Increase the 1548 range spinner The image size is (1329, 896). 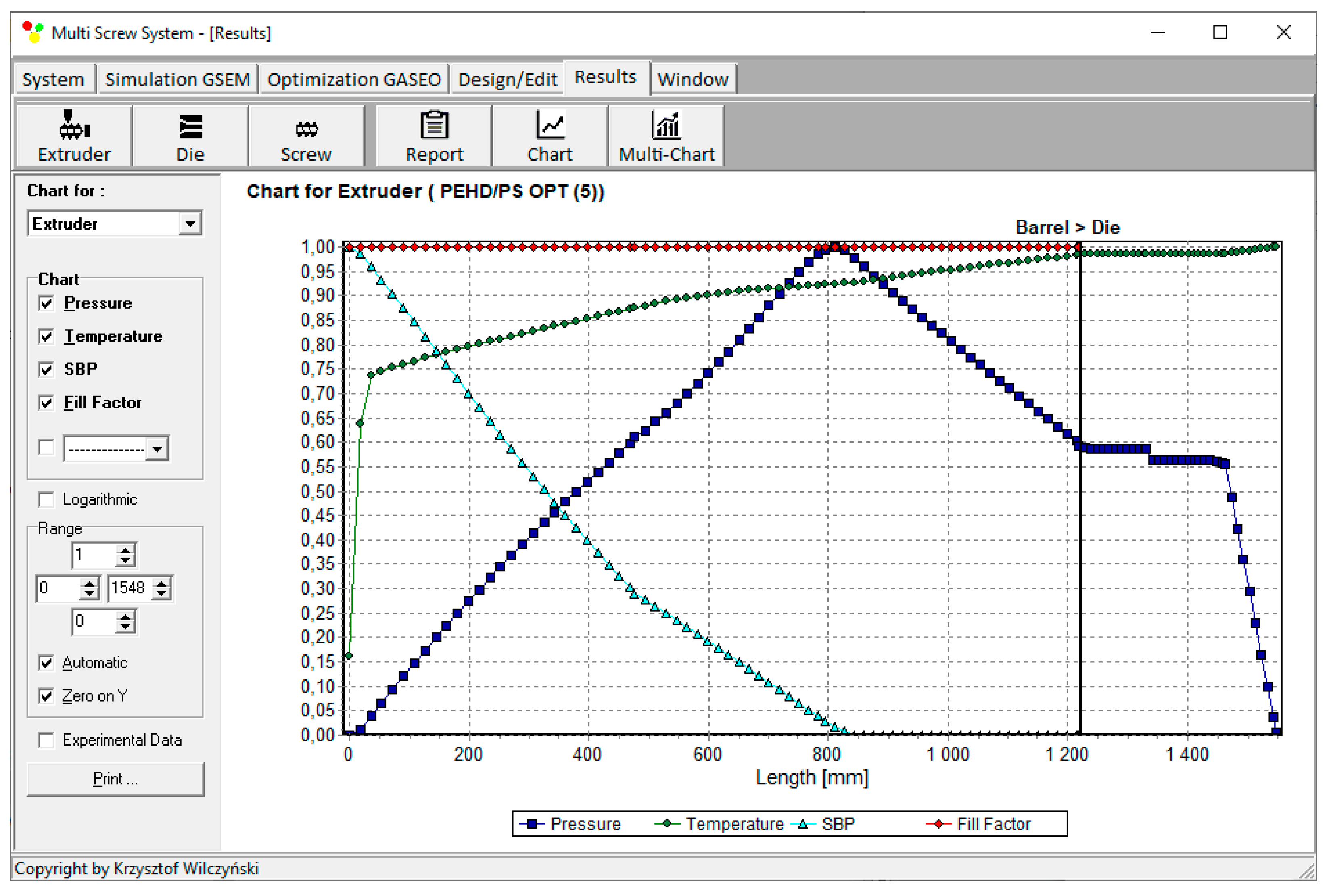point(162,583)
